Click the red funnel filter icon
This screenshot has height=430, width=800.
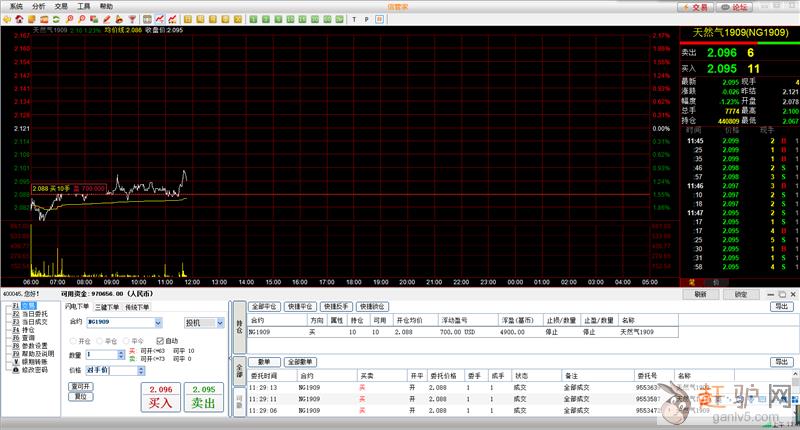(x=131, y=19)
